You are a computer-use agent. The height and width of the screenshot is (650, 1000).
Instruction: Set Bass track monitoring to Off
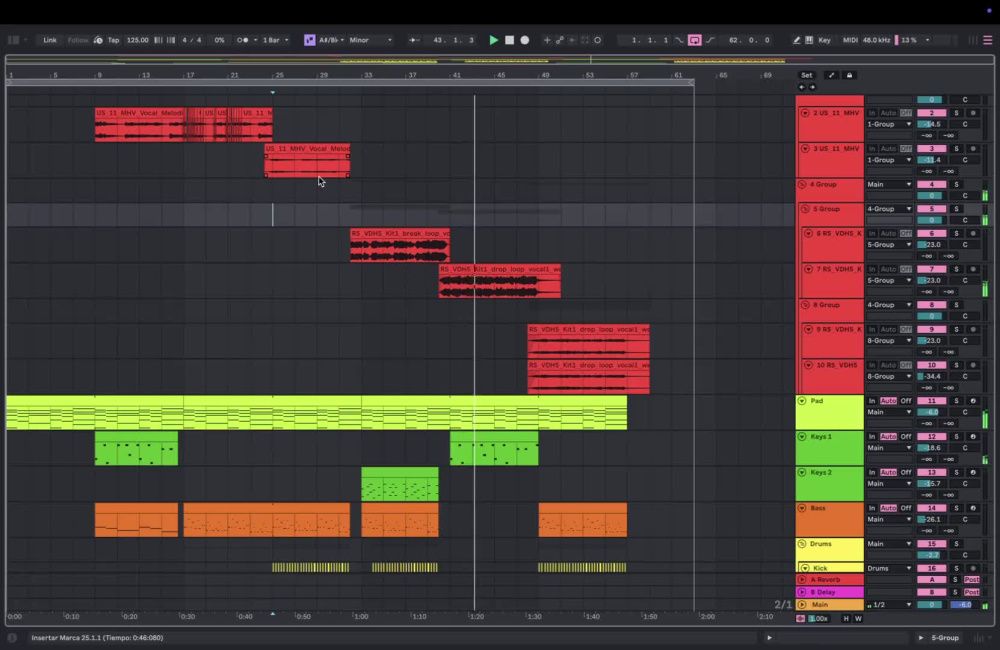pos(906,508)
